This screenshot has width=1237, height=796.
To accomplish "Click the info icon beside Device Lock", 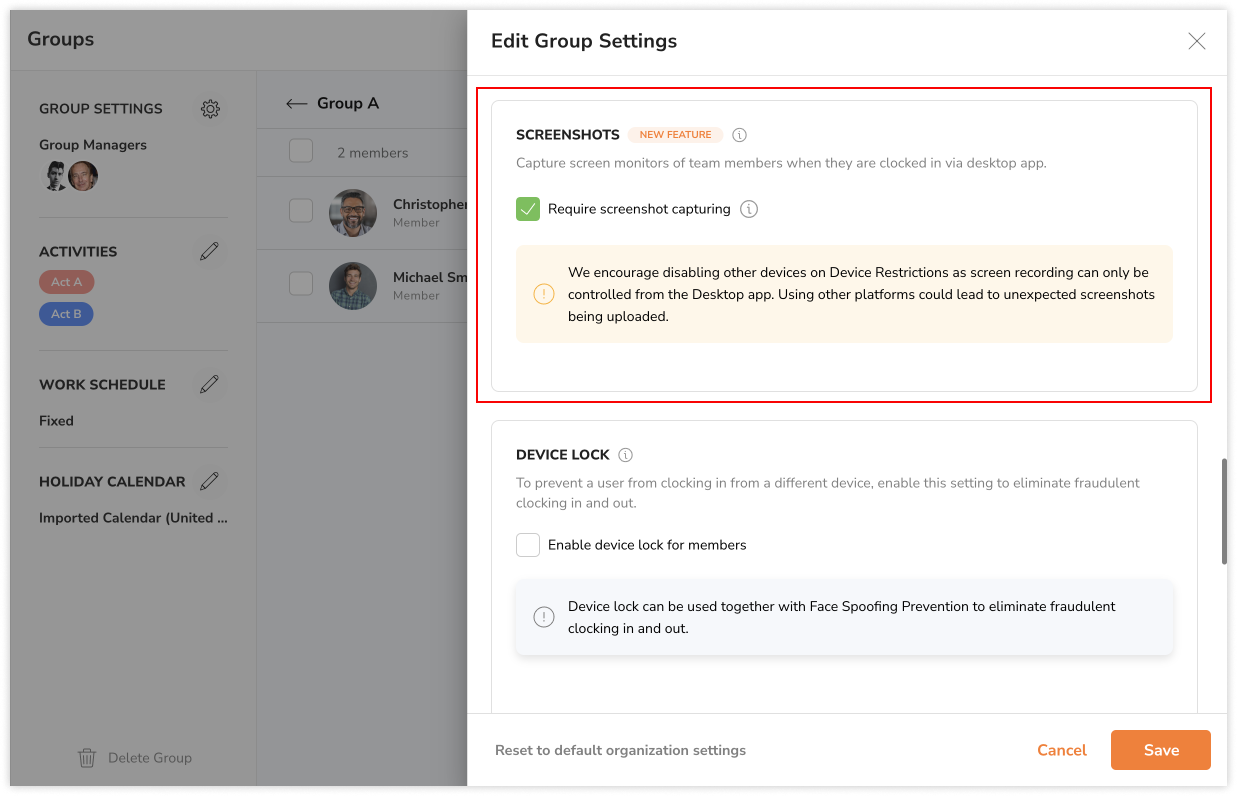I will tap(626, 455).
